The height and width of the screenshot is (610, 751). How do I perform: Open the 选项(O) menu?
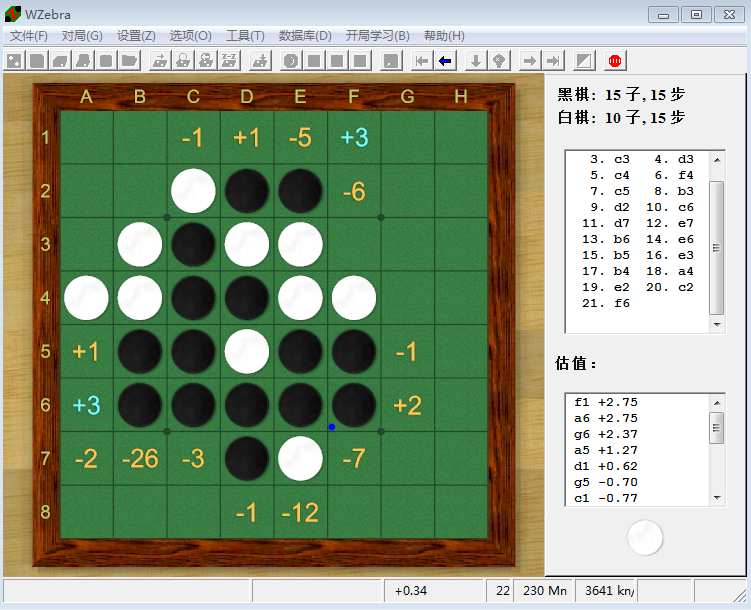click(190, 36)
